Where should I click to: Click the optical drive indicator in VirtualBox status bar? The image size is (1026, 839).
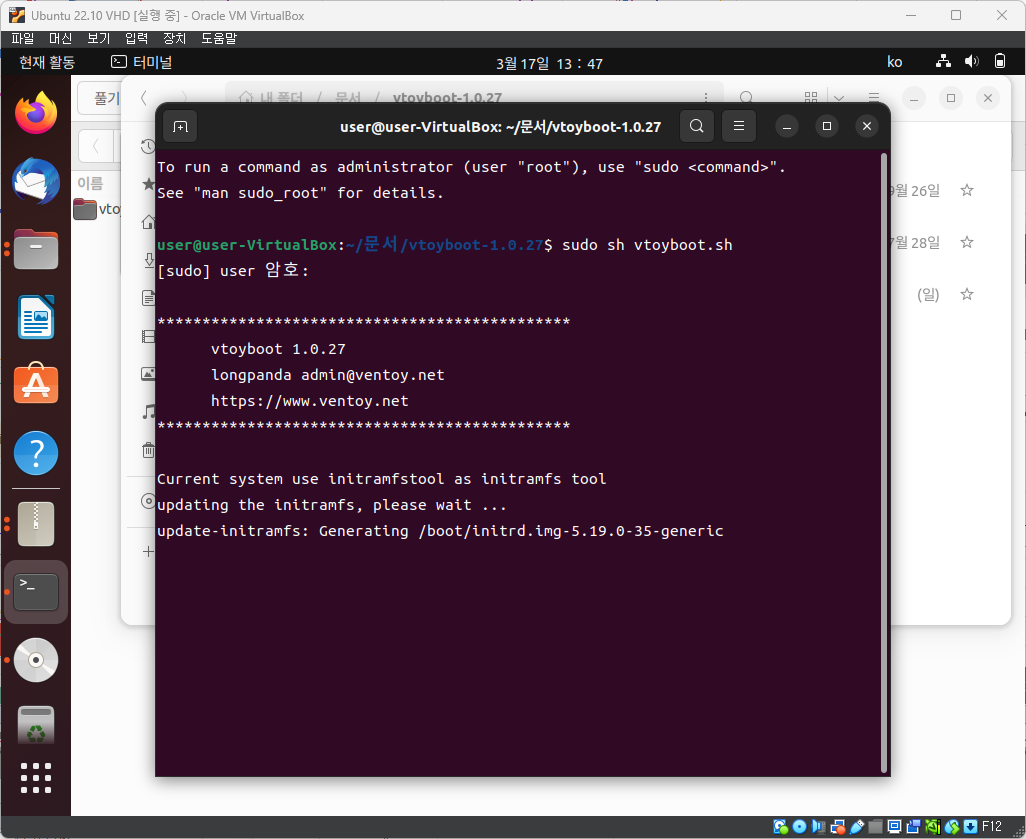tap(800, 827)
